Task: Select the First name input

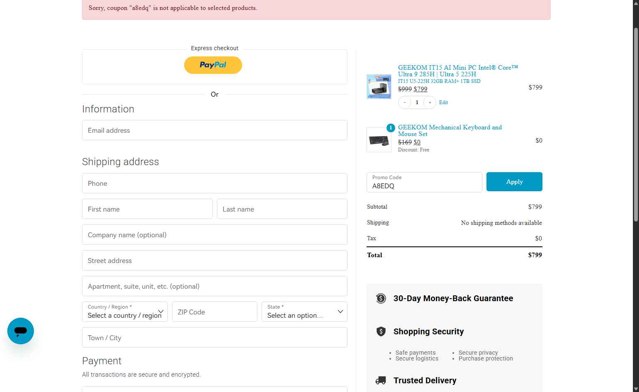Action: (x=147, y=209)
